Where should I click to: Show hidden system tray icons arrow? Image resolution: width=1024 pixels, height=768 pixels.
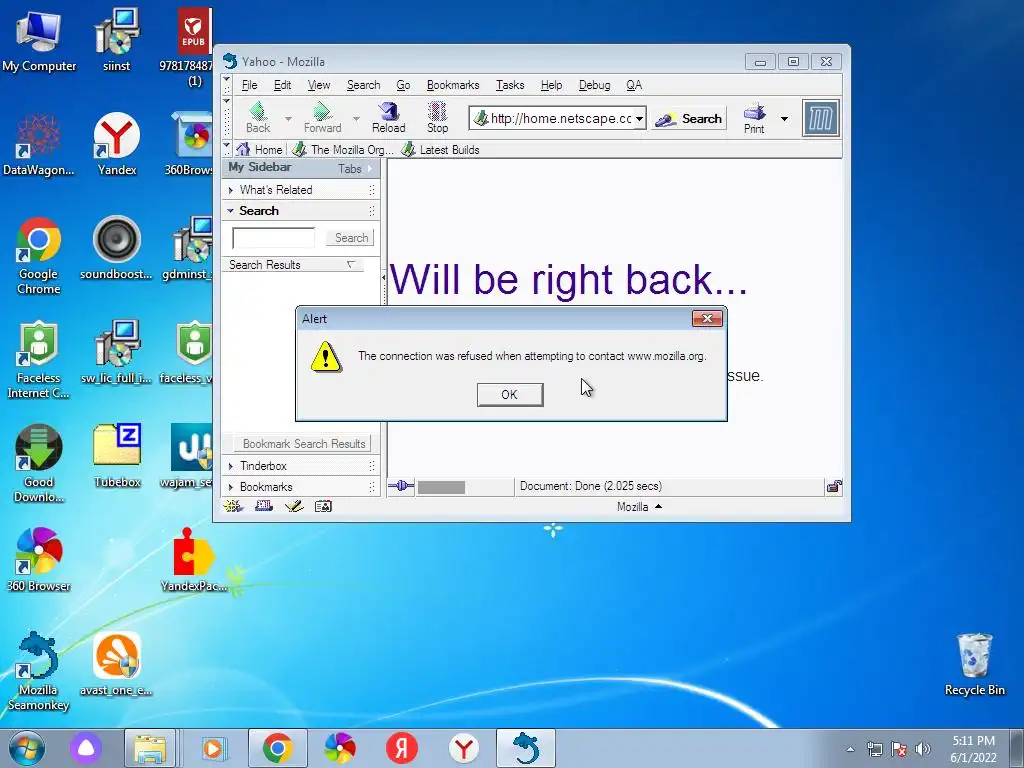(850, 749)
